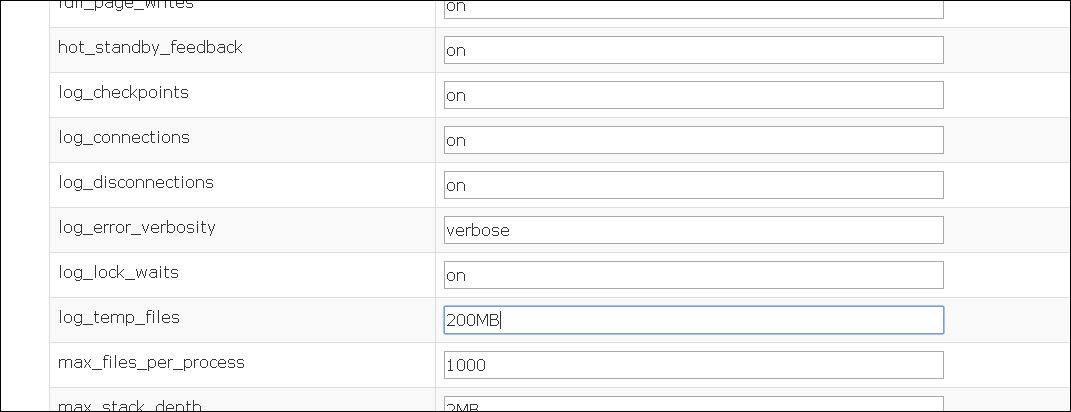Select the max_stack_depth value field
Viewport: 1071px width, 412px height.
(x=693, y=404)
